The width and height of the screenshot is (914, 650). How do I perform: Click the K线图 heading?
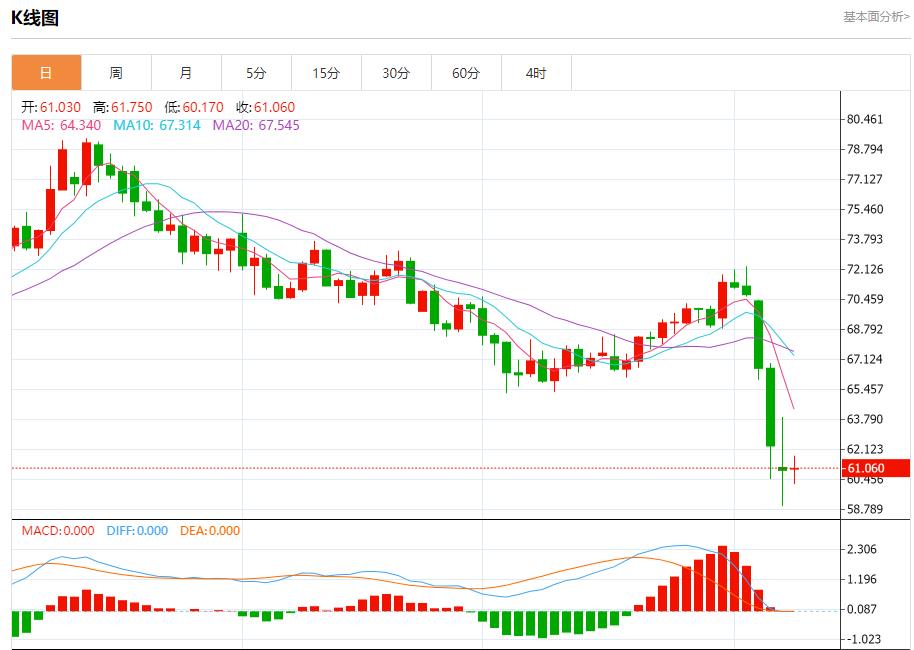pos(35,17)
